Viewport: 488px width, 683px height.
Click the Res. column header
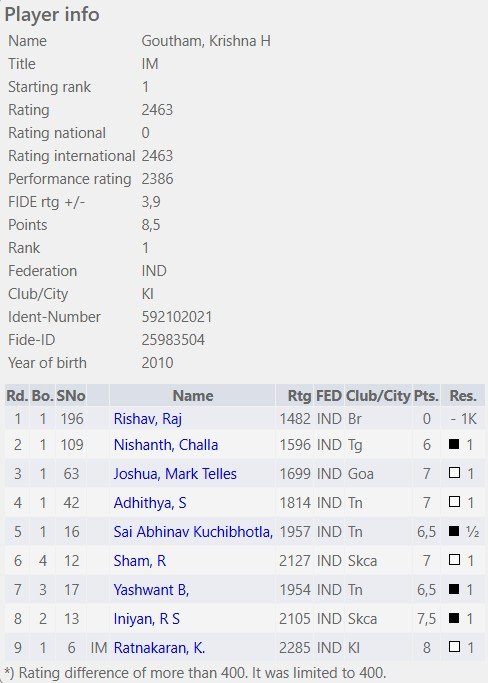463,396
